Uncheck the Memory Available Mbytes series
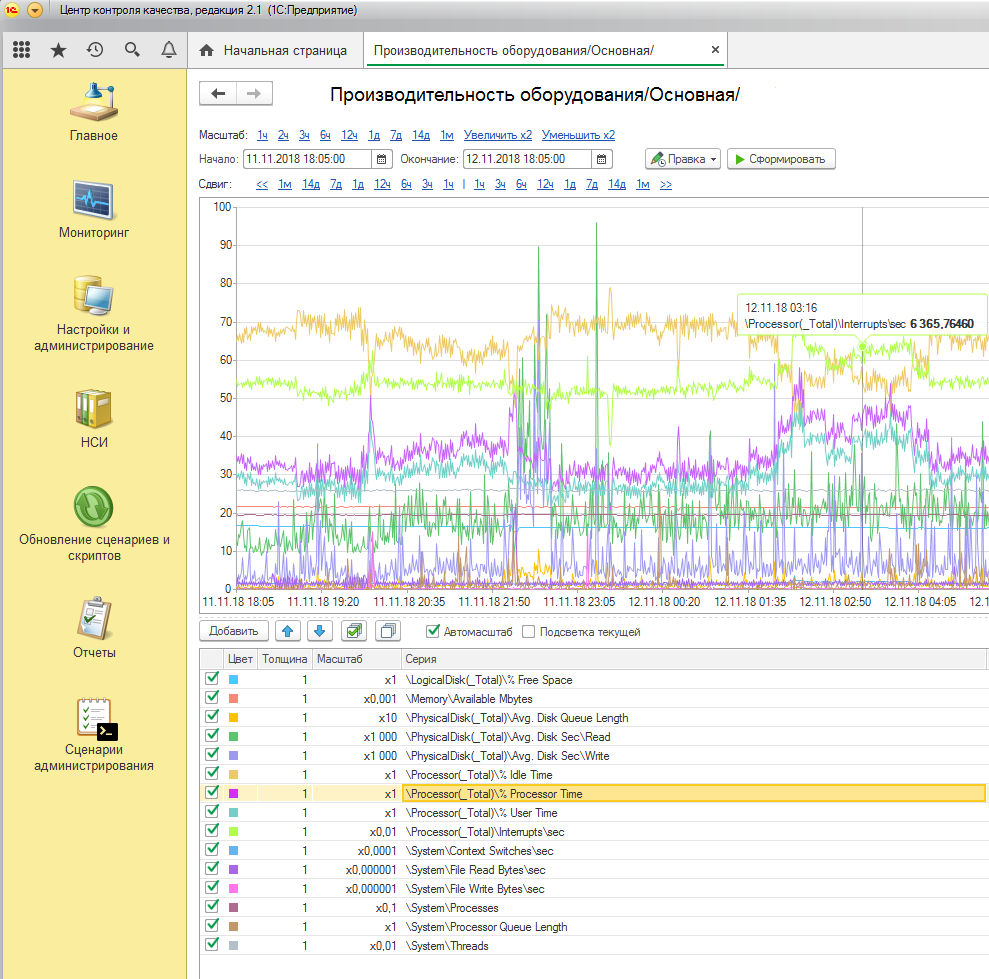The image size is (989, 979). (x=212, y=698)
